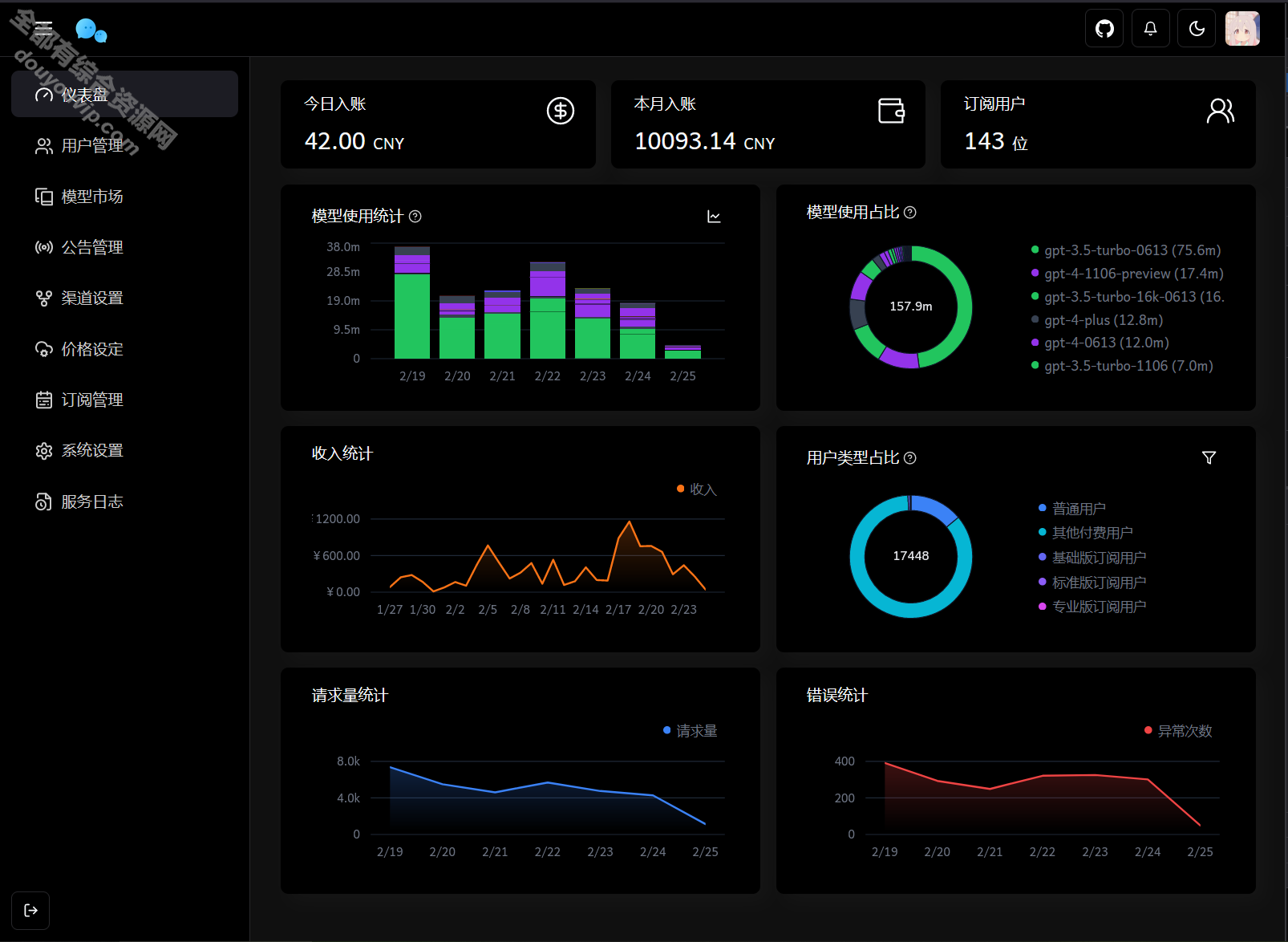Go to 用户管理 in sidebar
This screenshot has width=1288, height=942.
point(124,145)
